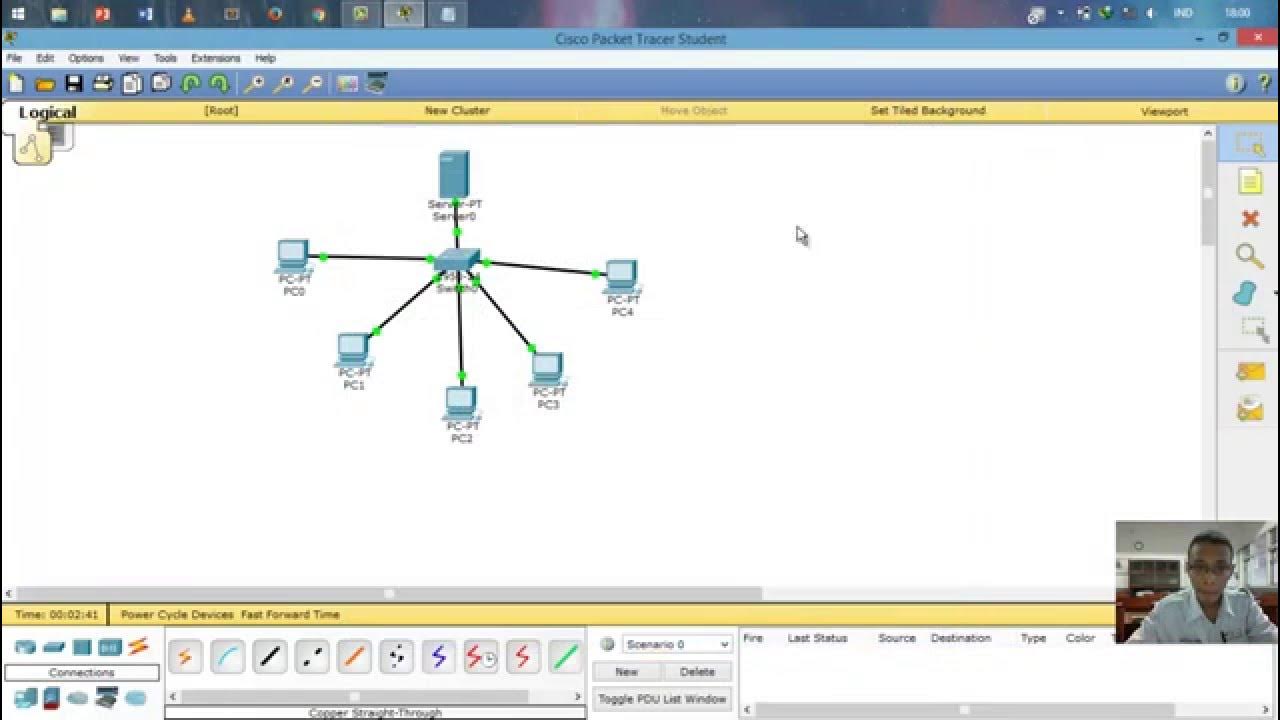Open the Edit menu
This screenshot has width=1280, height=720.
tap(45, 58)
